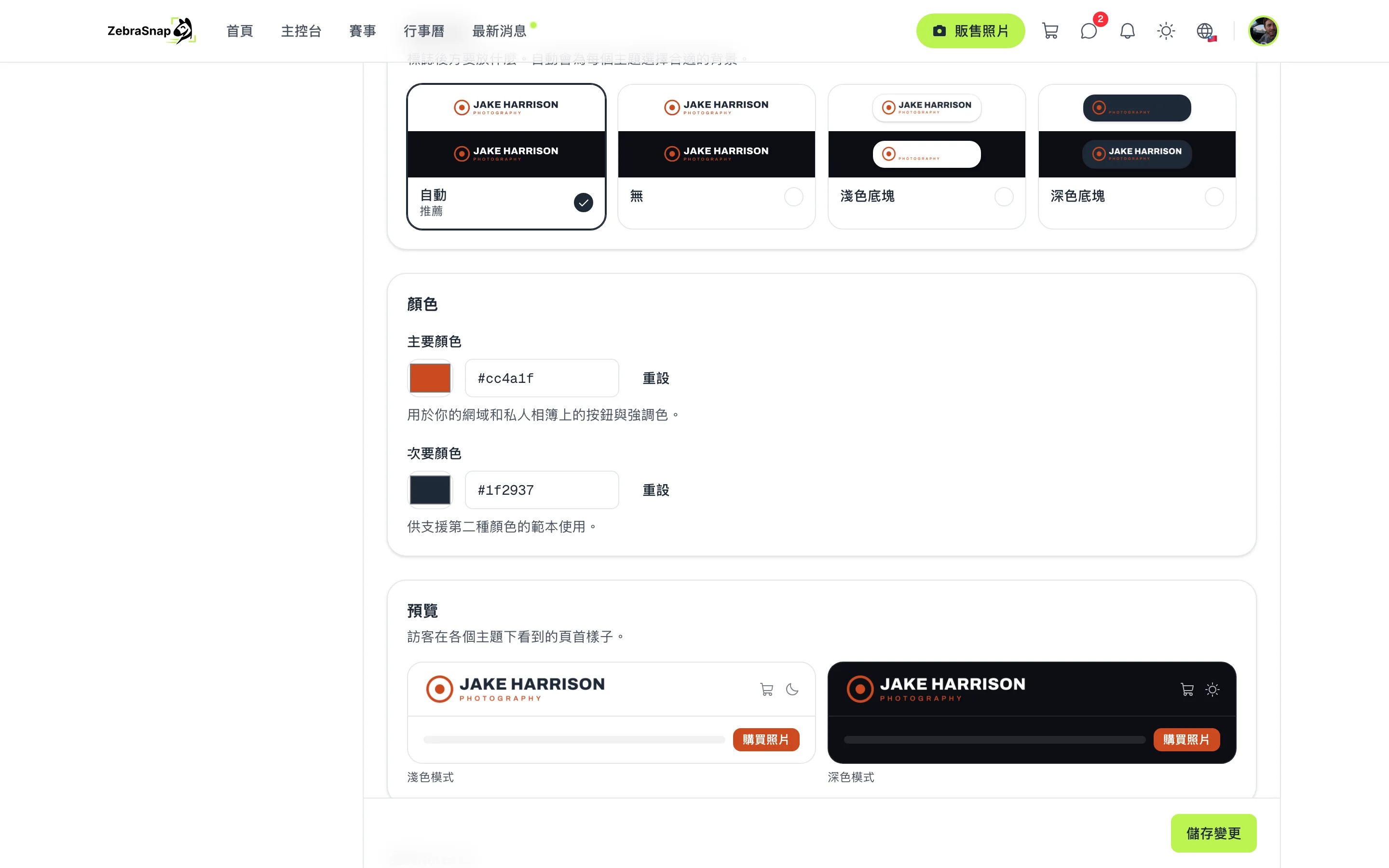Viewport: 1389px width, 868px height.
Task: Open 行事曆 navigation item
Action: point(423,31)
